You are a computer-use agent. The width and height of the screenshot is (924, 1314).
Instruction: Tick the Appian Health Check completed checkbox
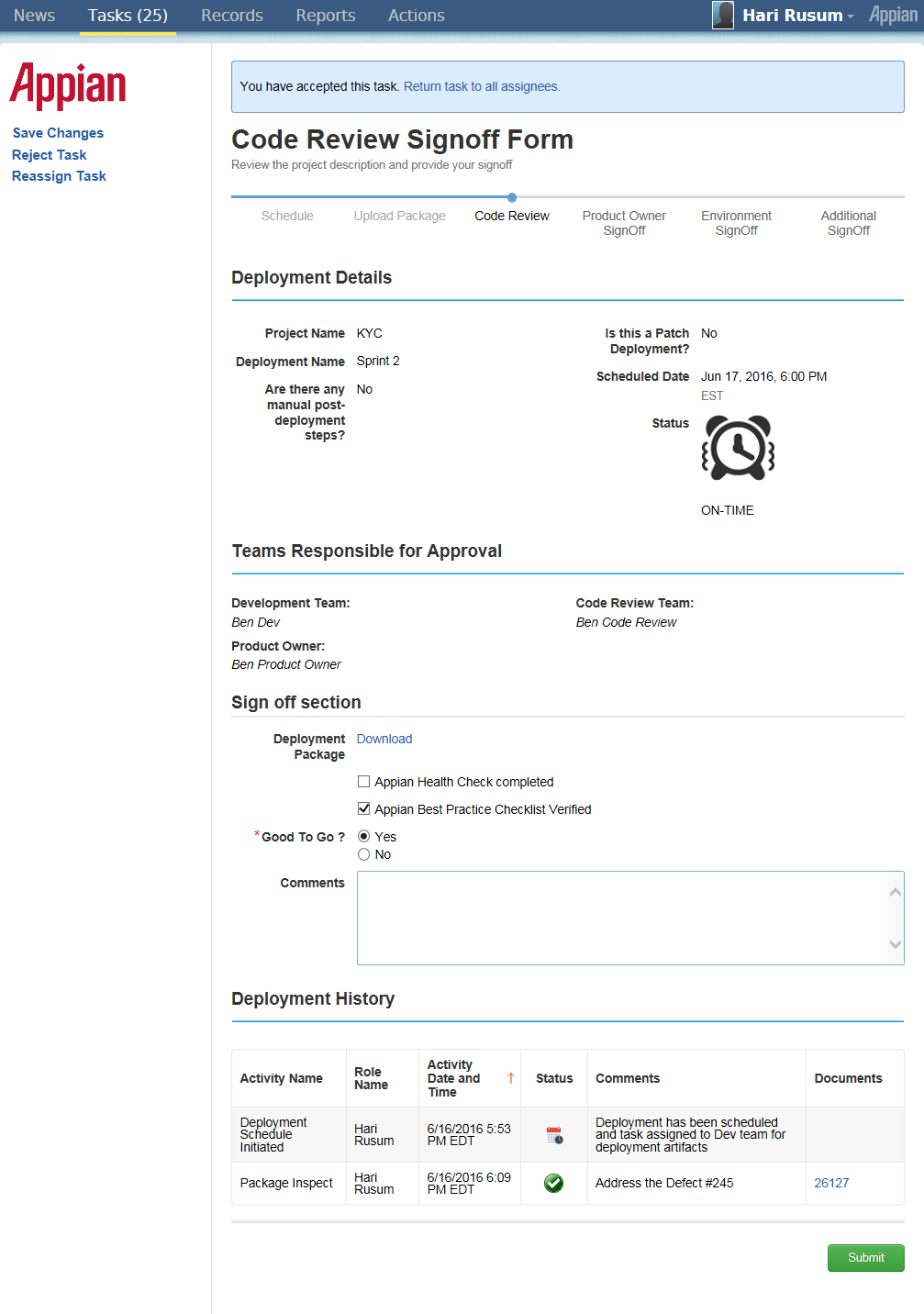pyautogui.click(x=364, y=782)
